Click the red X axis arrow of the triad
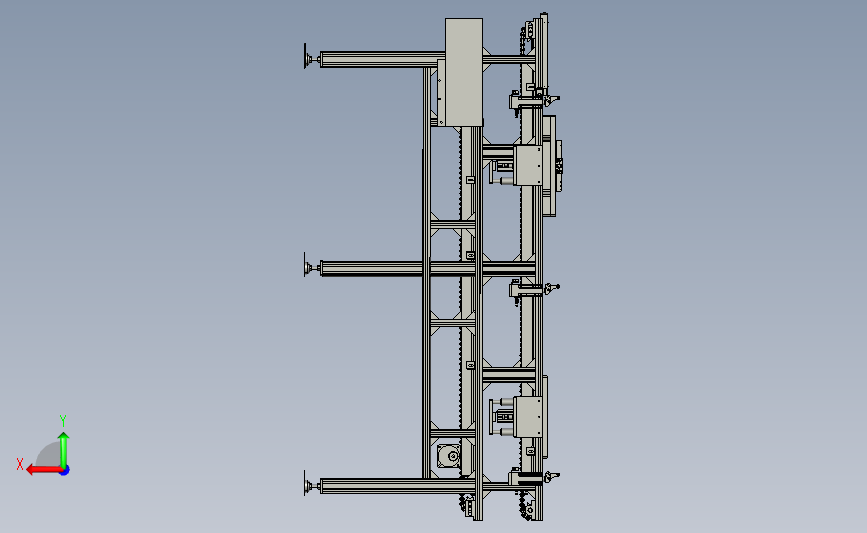 click(44, 470)
